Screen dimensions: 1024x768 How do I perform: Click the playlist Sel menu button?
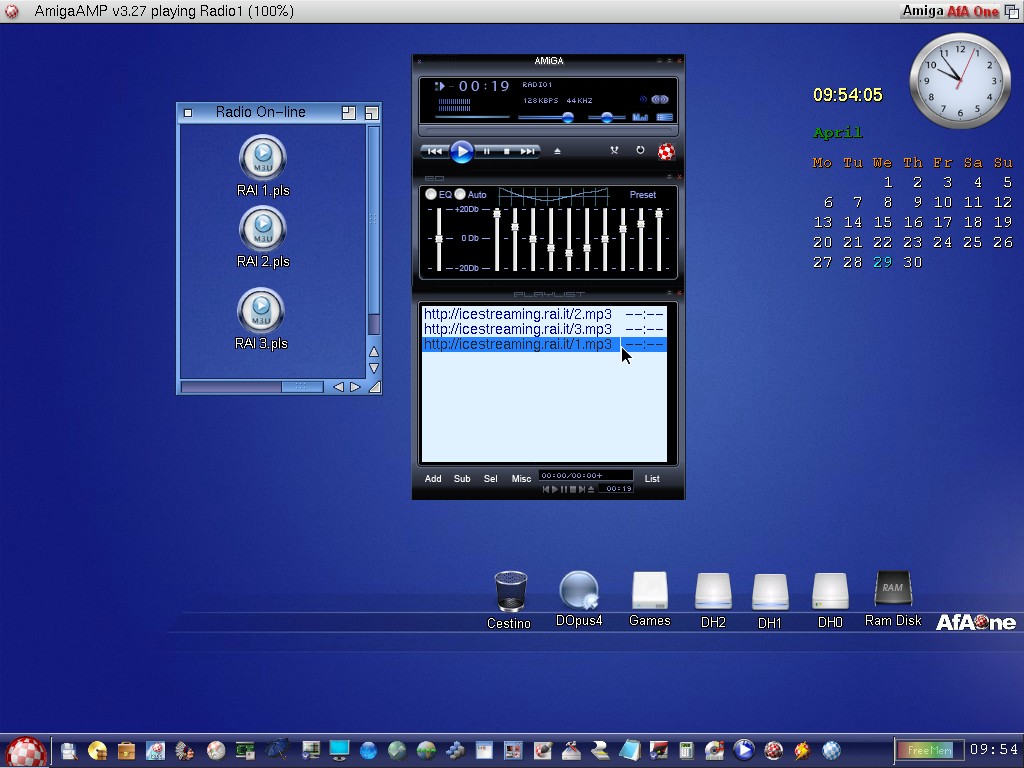click(x=491, y=479)
